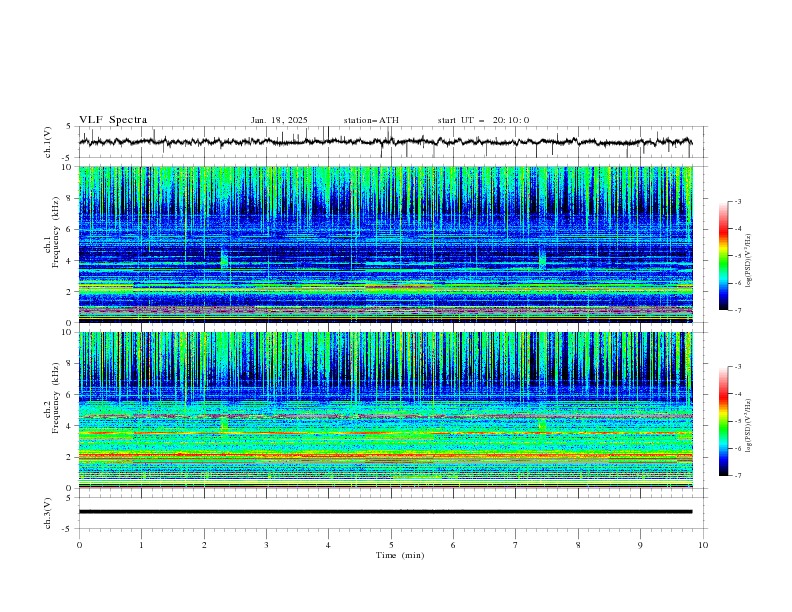Viewport: 792px width, 612px height.
Task: Click the 2 tick label on Time axis
Action: [204, 545]
